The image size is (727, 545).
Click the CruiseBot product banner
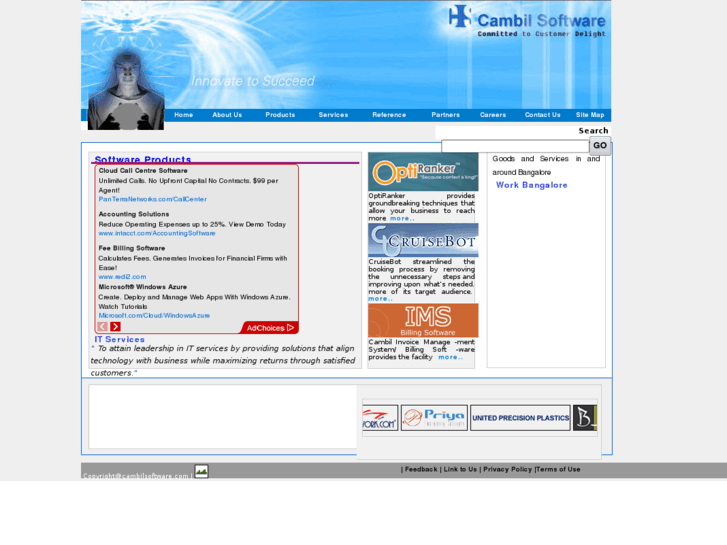(423, 240)
